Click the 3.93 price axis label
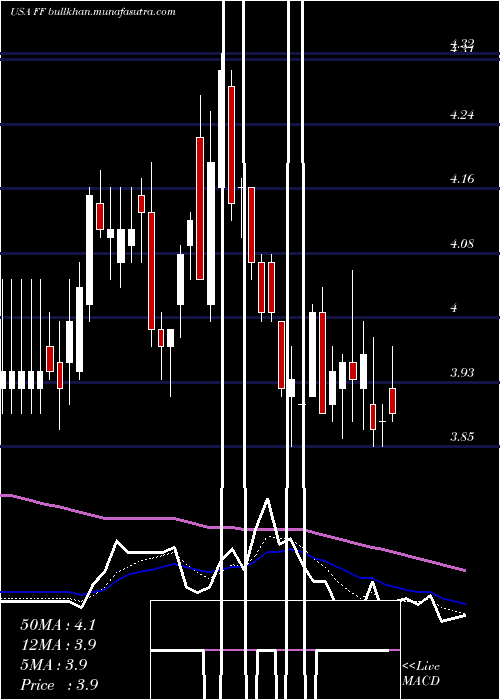Viewport: 500px width, 700px height. click(462, 372)
